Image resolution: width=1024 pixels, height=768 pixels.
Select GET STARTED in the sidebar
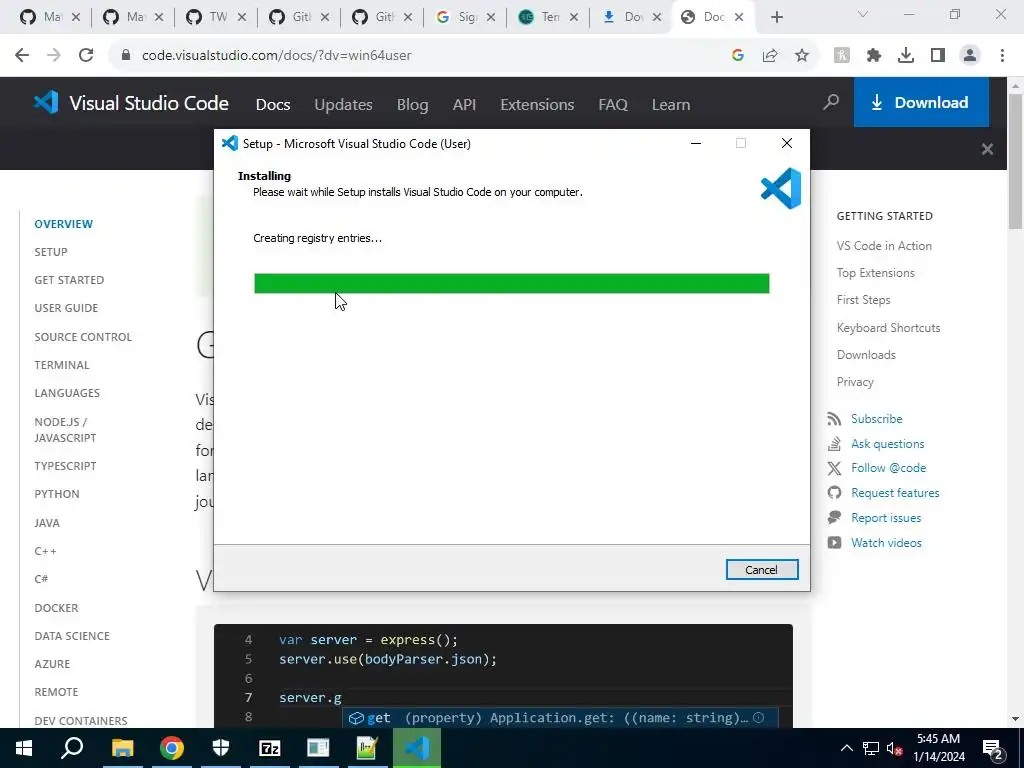click(69, 280)
